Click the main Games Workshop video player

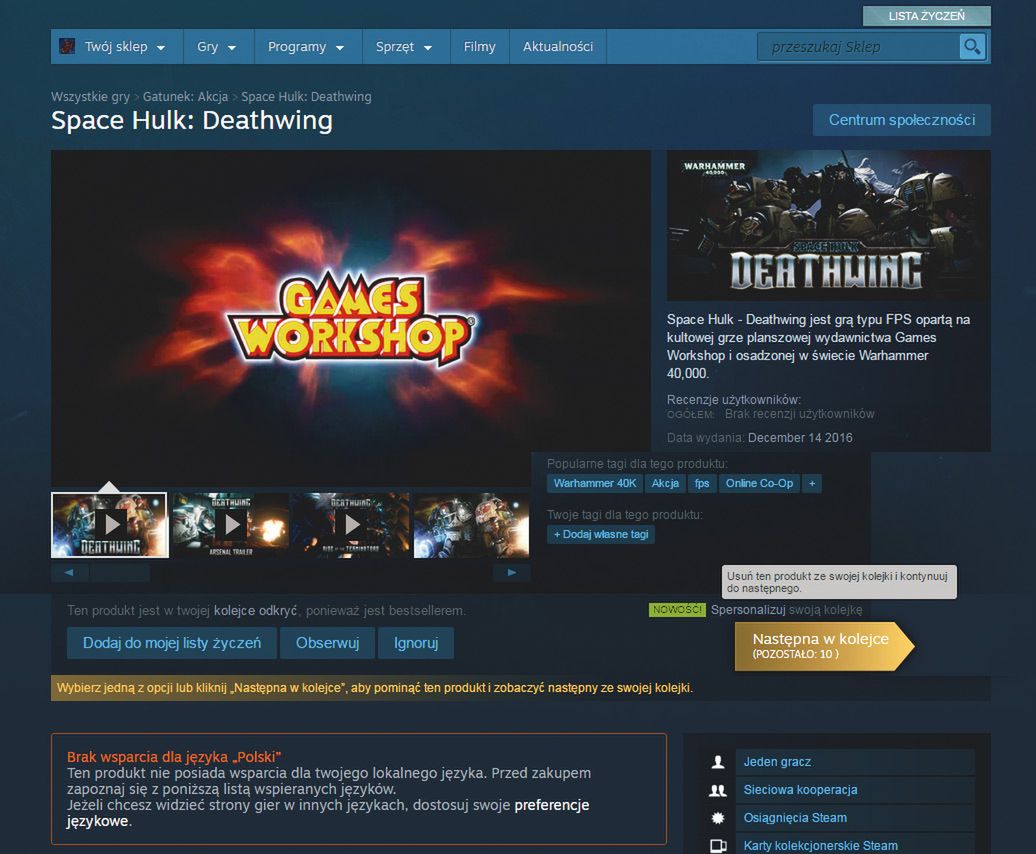tap(351, 318)
